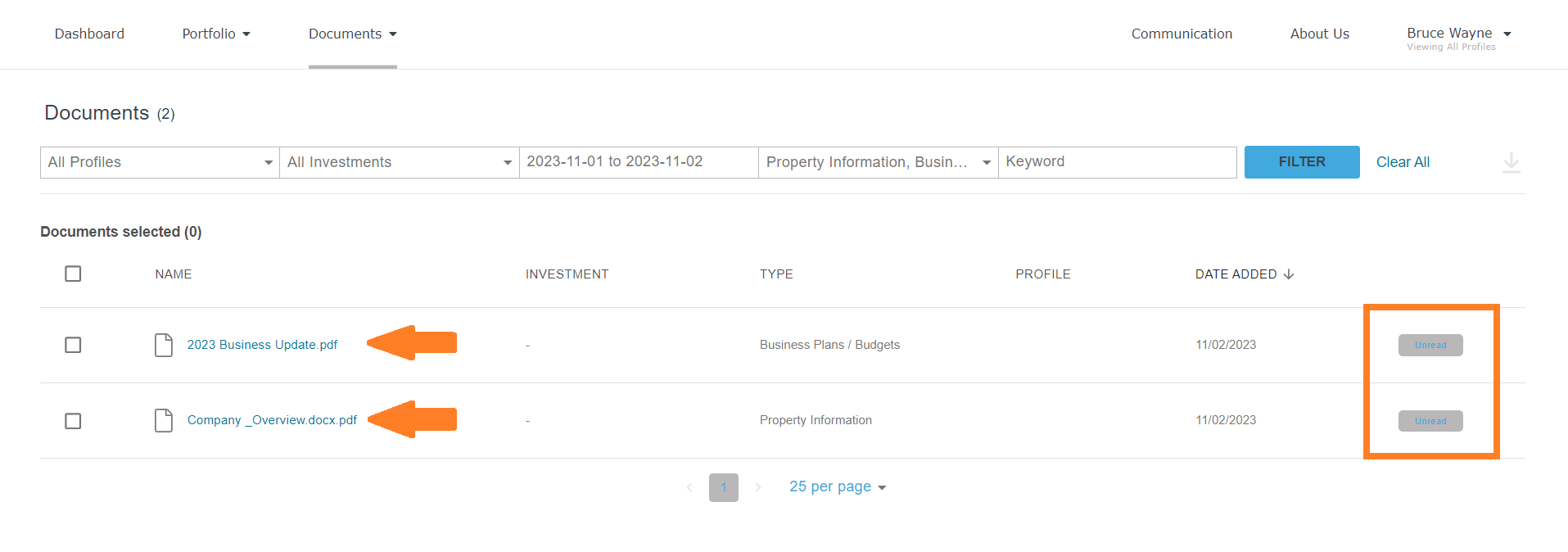Image resolution: width=1568 pixels, height=552 pixels.
Task: Click Unread badge for Company Overview document
Action: (1430, 421)
